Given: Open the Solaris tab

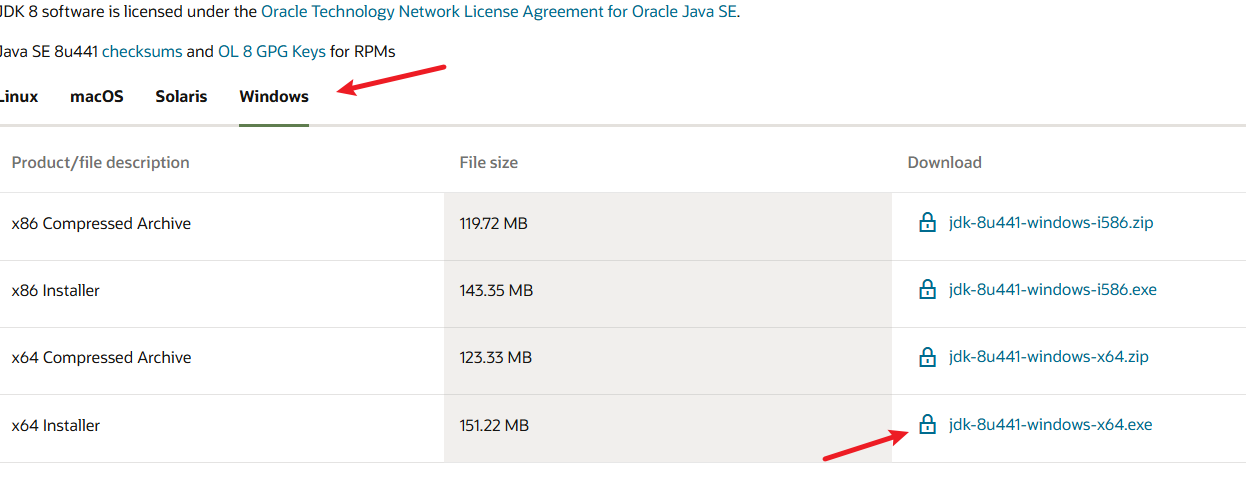Looking at the screenshot, I should pyautogui.click(x=181, y=97).
